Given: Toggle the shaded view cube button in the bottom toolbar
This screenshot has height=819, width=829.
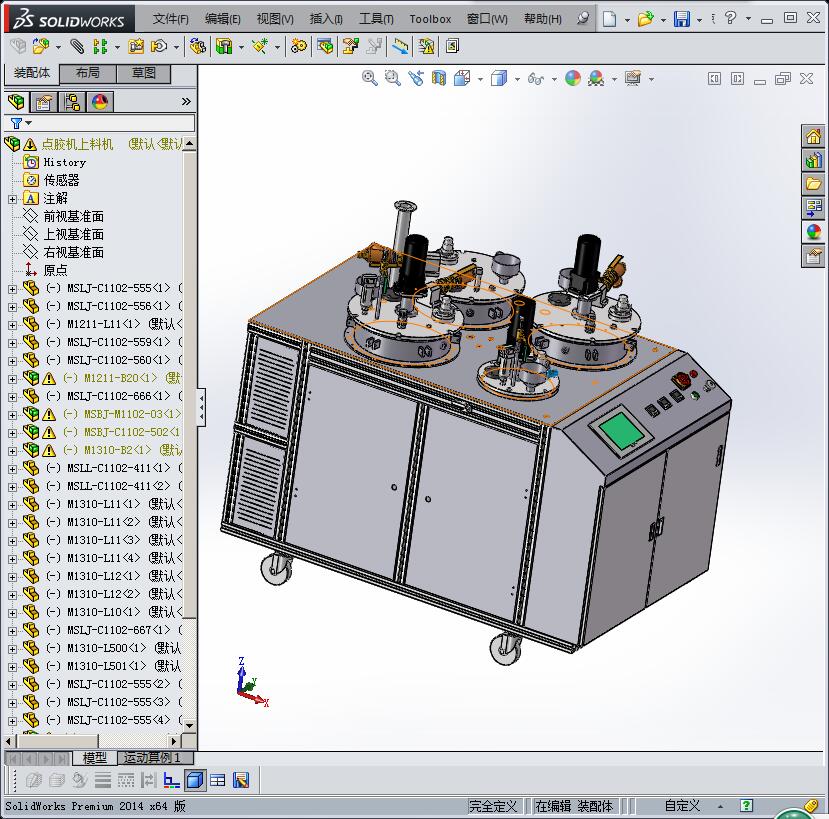Looking at the screenshot, I should pos(195,780).
